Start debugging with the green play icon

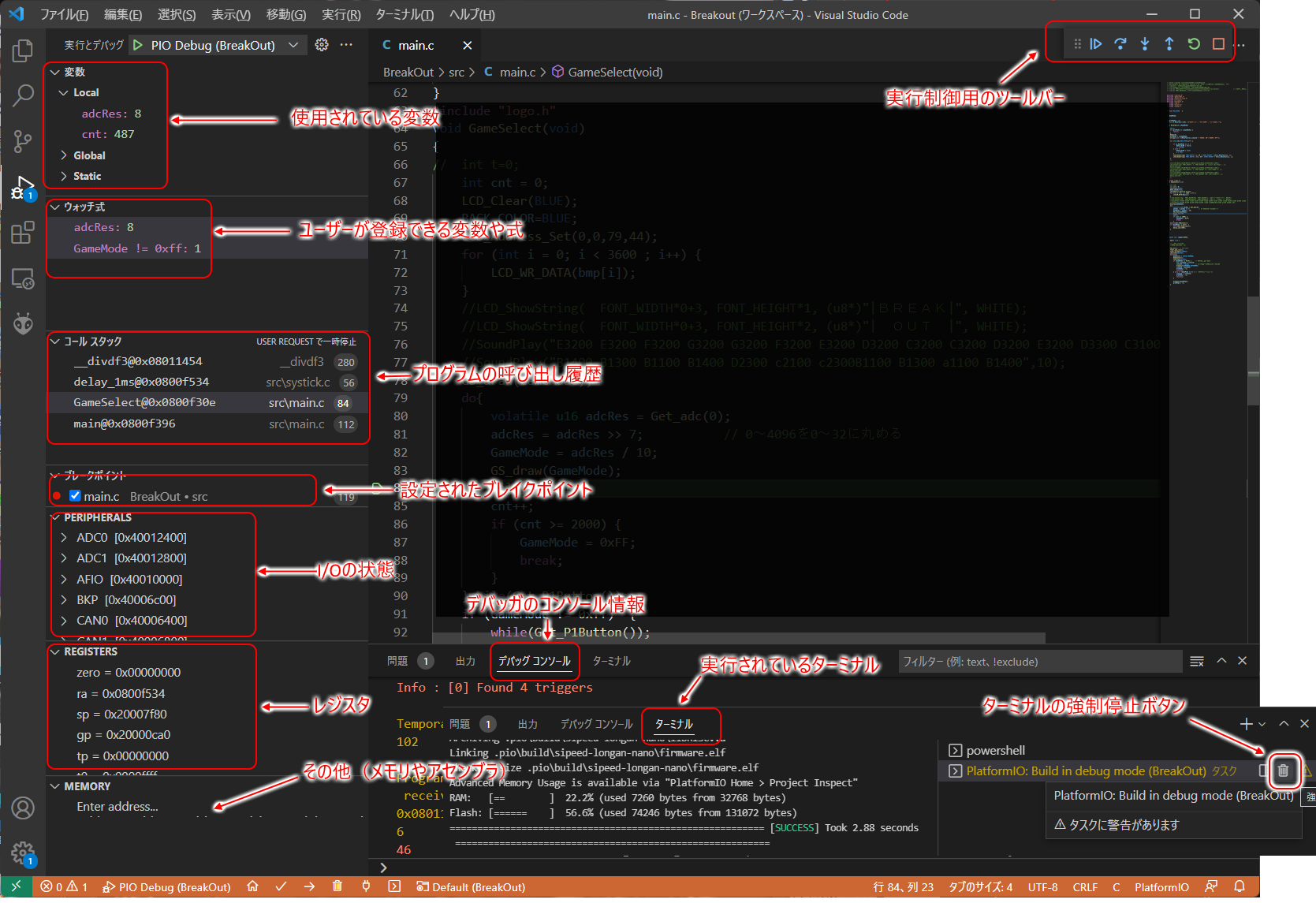coord(138,45)
